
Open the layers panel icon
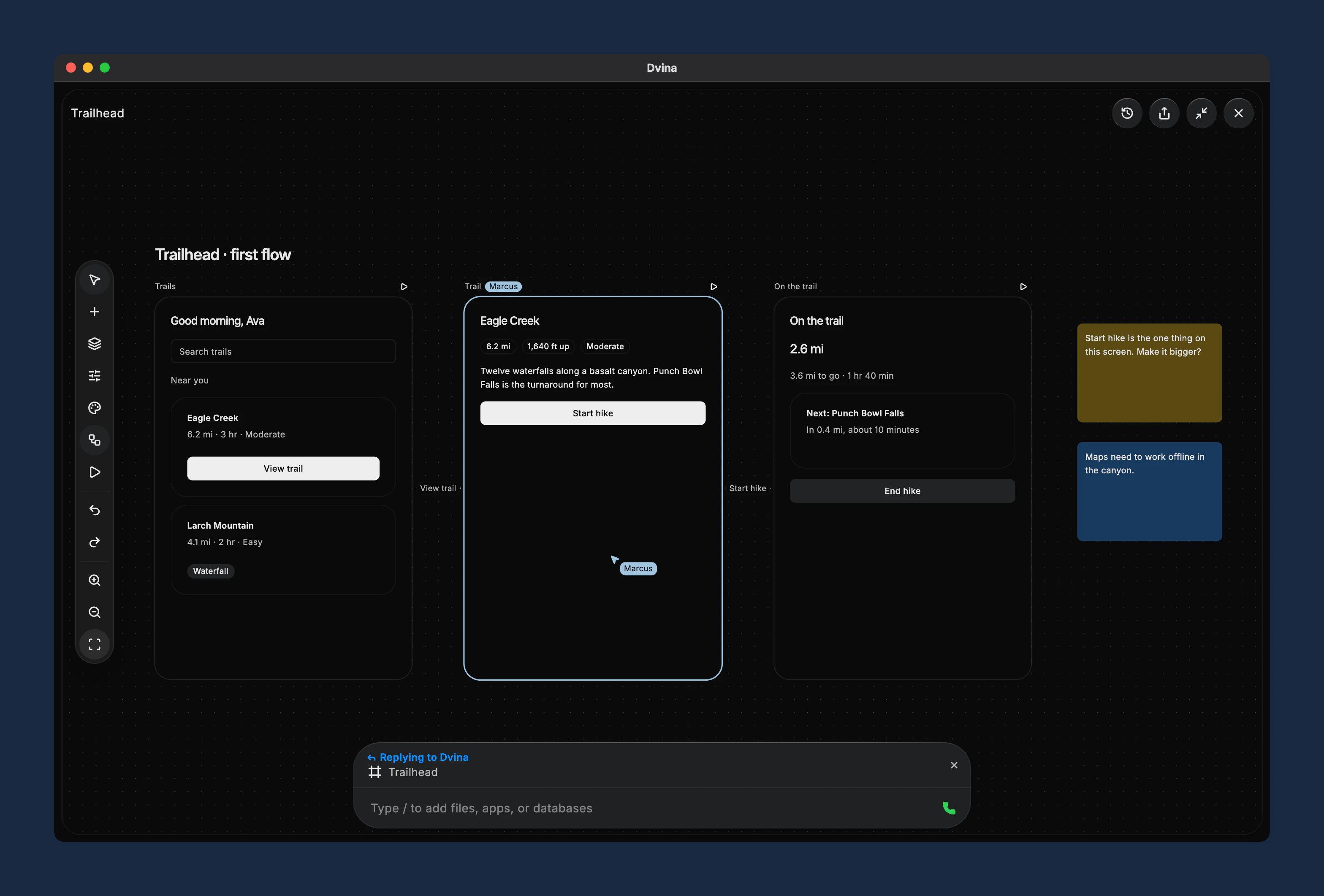[95, 343]
